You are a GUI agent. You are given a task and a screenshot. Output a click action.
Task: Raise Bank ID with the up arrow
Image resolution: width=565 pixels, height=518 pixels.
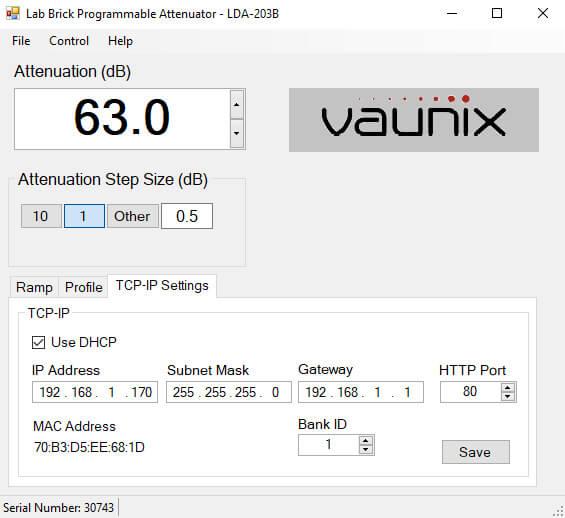tap(366, 441)
